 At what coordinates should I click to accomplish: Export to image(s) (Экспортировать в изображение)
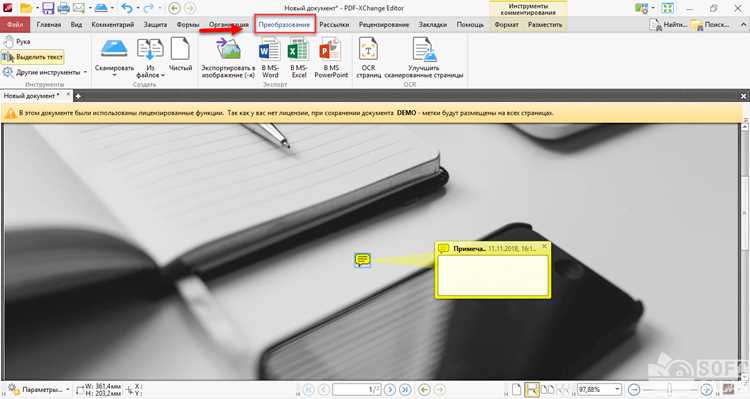point(228,58)
